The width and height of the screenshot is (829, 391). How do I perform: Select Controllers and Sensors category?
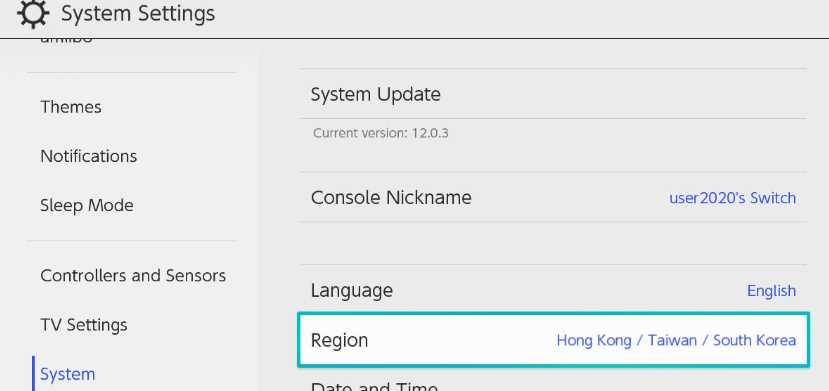pos(133,276)
